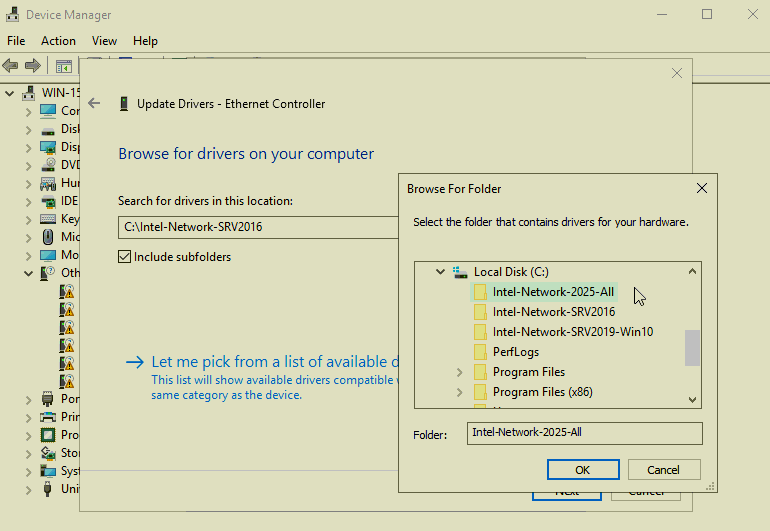This screenshot has height=531, width=770.
Task: Click the show/hide console tree toolbar icon
Action: pyautogui.click(x=63, y=66)
